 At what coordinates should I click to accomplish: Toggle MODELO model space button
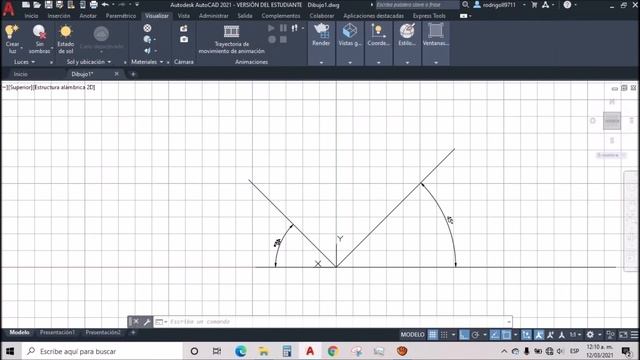412,335
